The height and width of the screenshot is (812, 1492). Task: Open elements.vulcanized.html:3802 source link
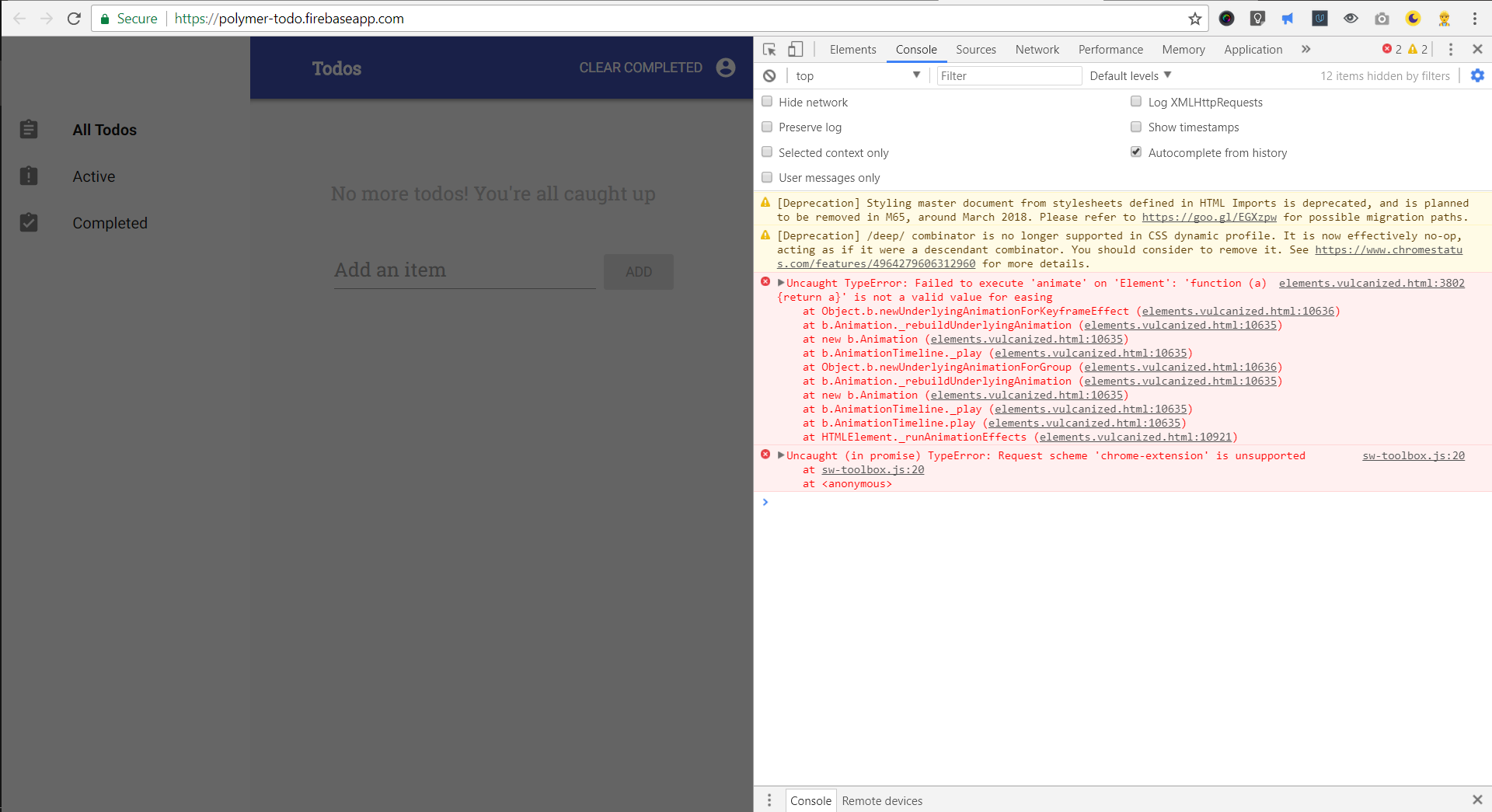tap(1372, 283)
